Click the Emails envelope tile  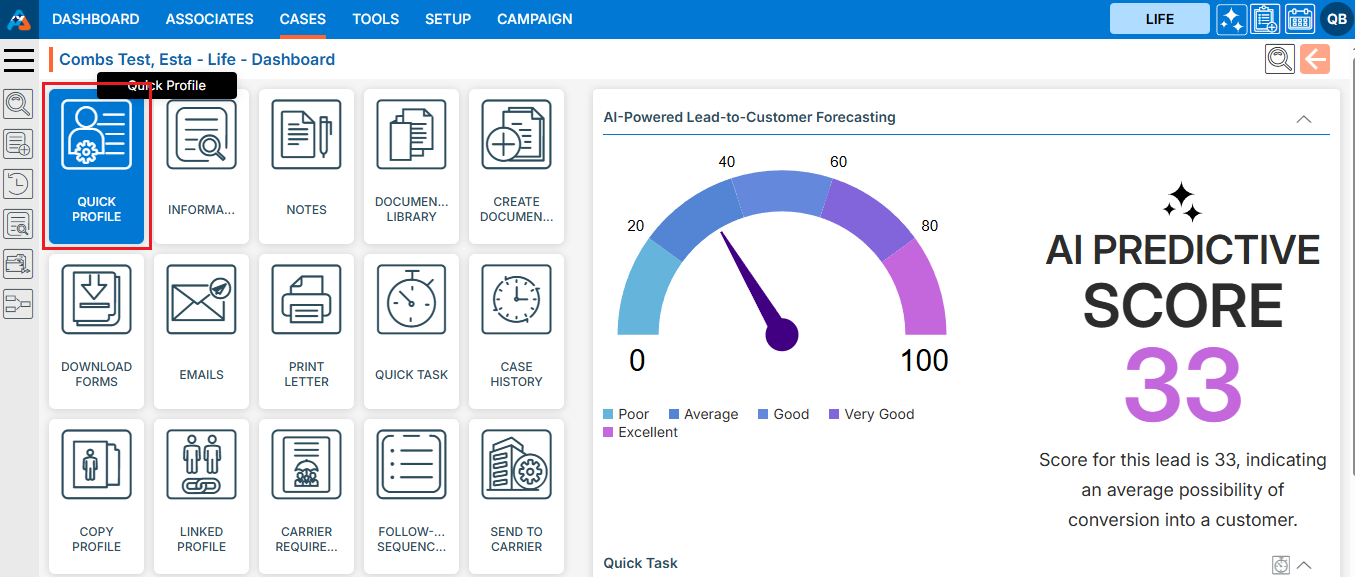(x=201, y=331)
